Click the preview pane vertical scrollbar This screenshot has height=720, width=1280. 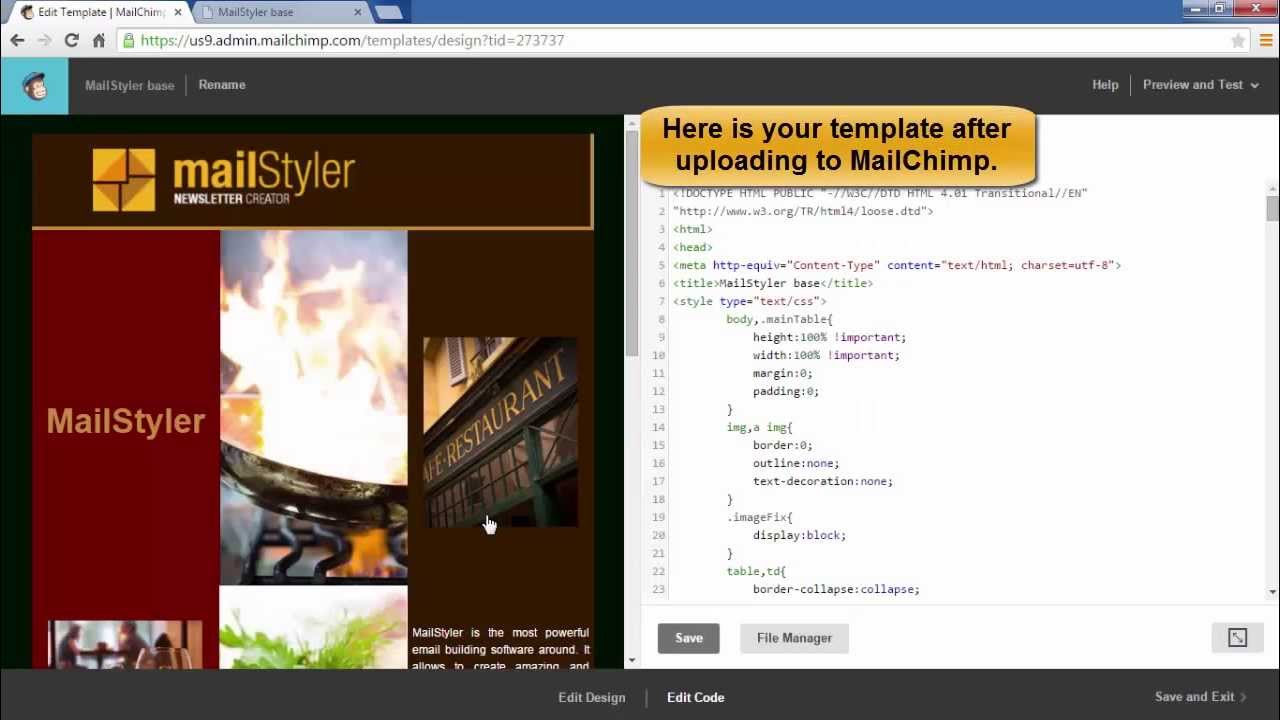coord(631,245)
